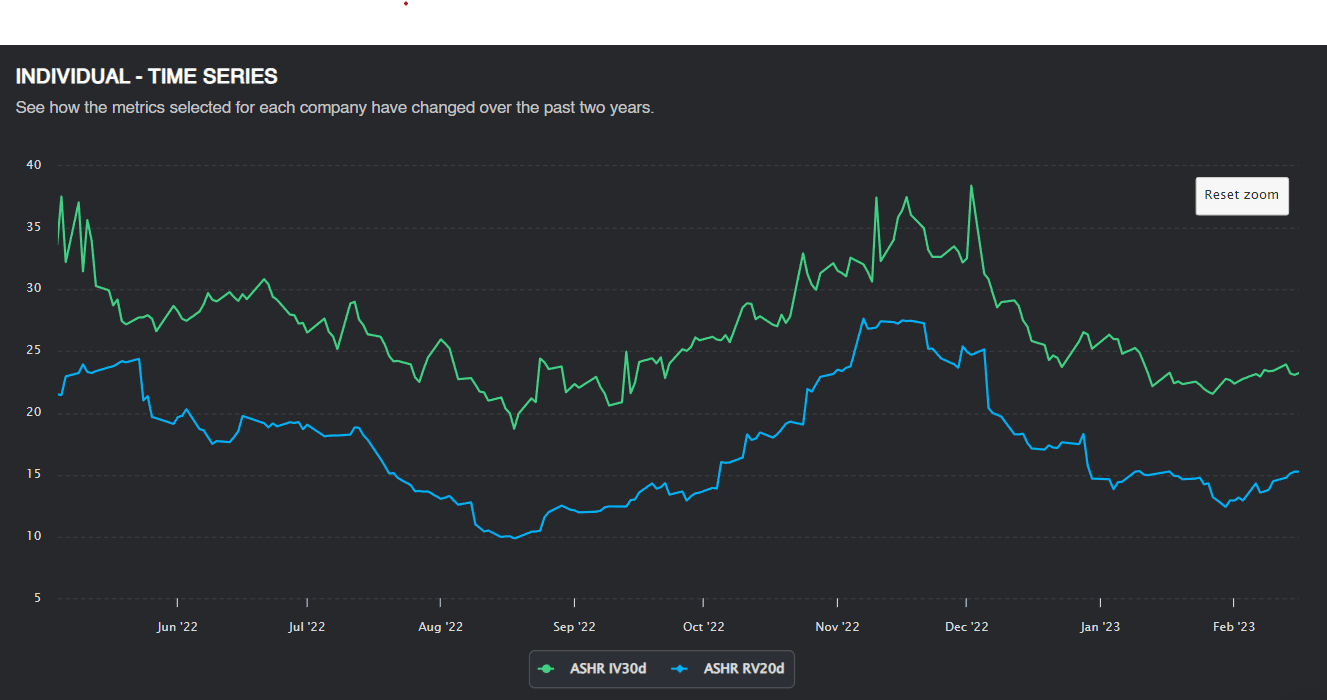Click the 5 y-axis value
Screen dimensions: 1327x700
tap(38, 598)
